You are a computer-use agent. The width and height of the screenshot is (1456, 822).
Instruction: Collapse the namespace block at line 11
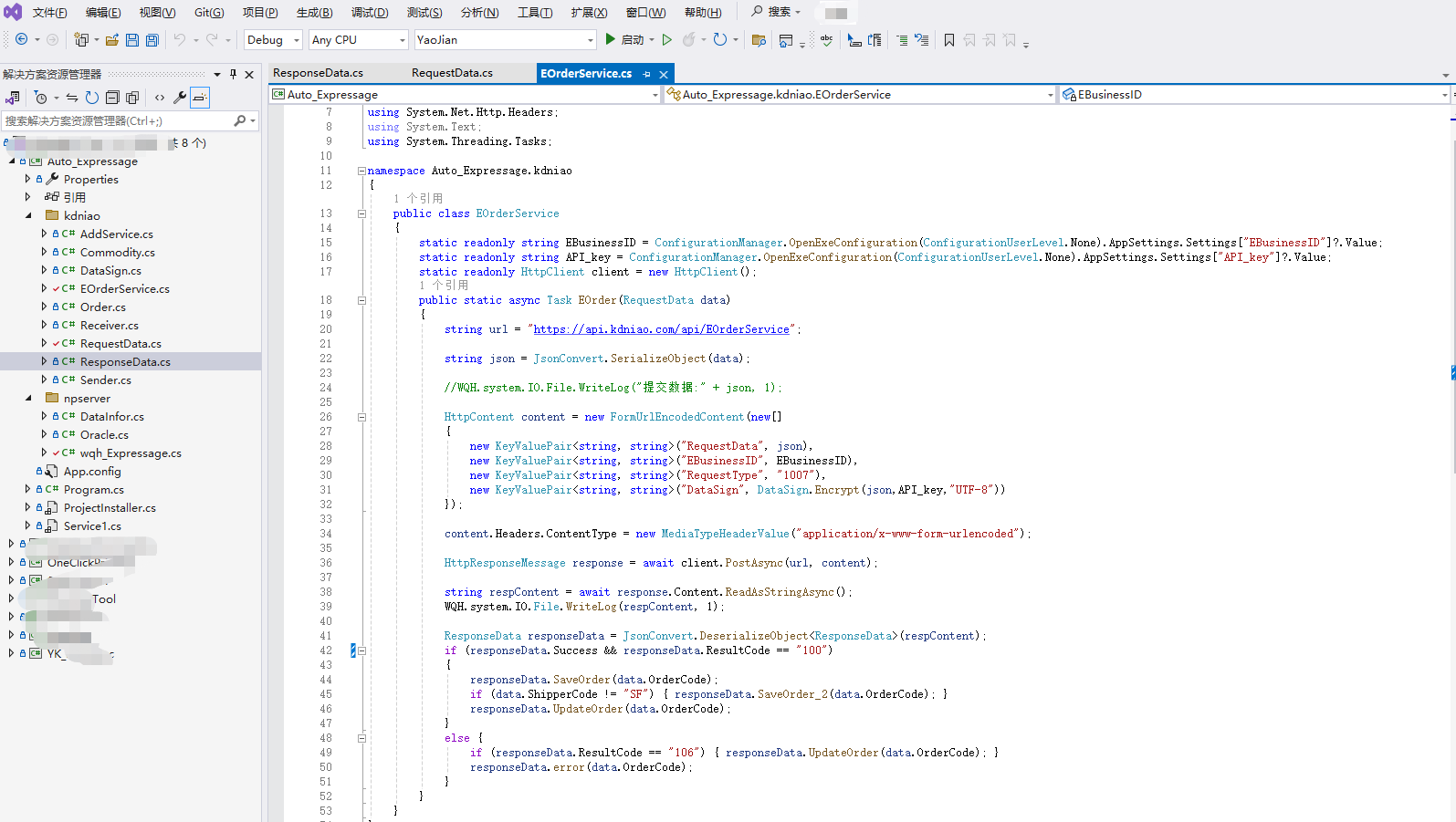(x=361, y=171)
